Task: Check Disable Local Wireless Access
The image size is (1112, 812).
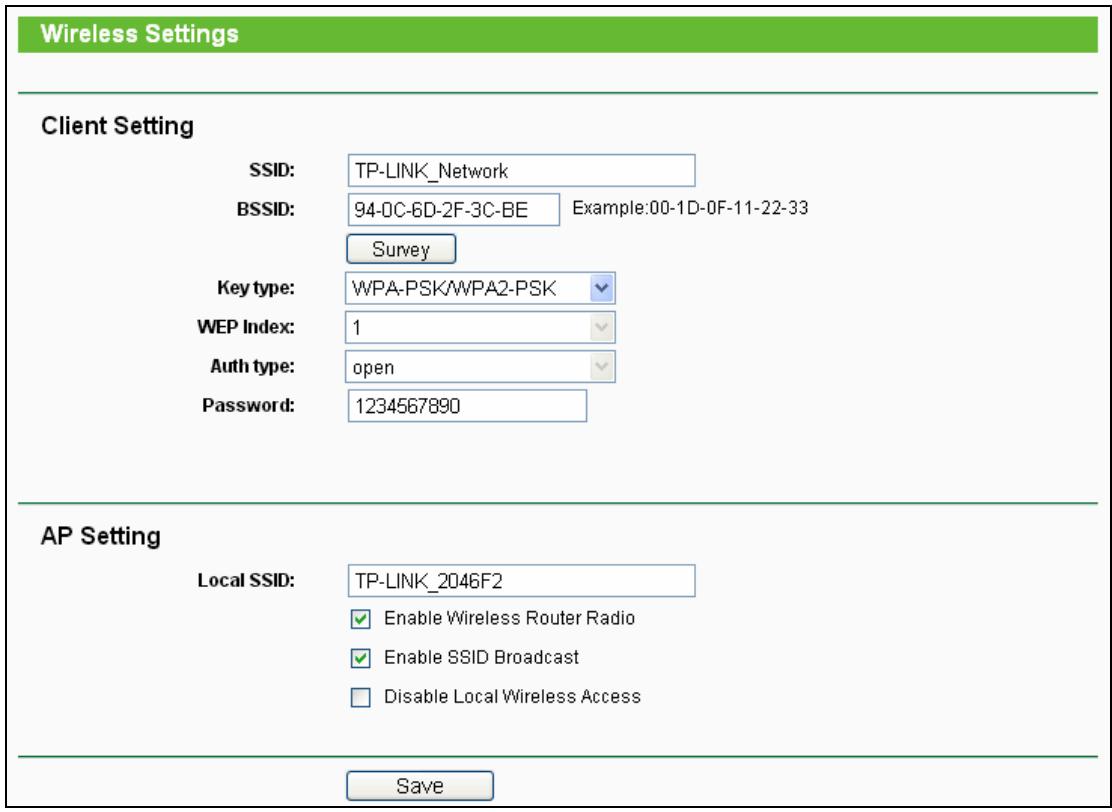Action: point(360,698)
